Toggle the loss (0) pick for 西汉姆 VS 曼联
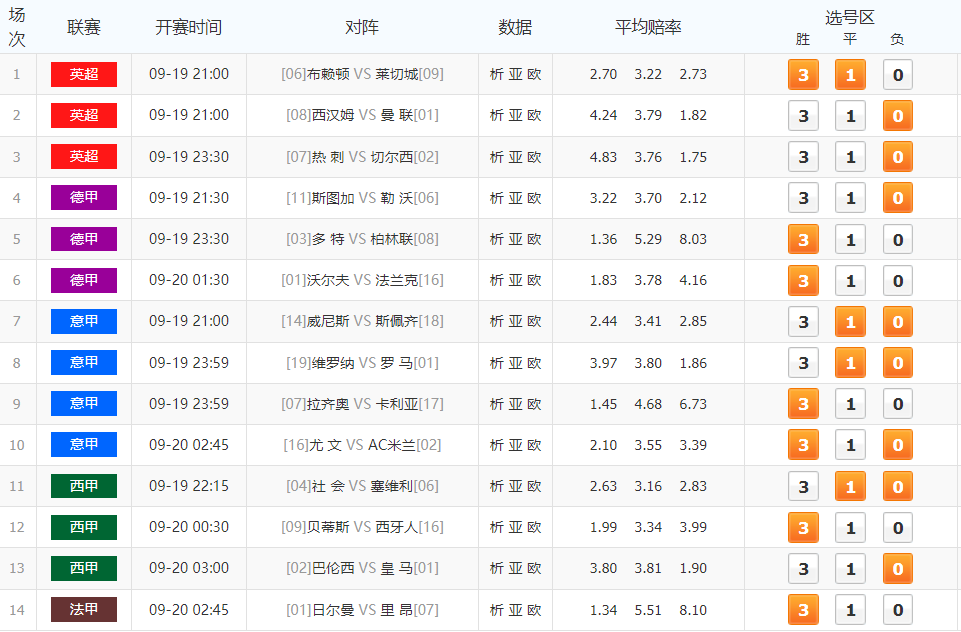Image resolution: width=961 pixels, height=632 pixels. (897, 116)
